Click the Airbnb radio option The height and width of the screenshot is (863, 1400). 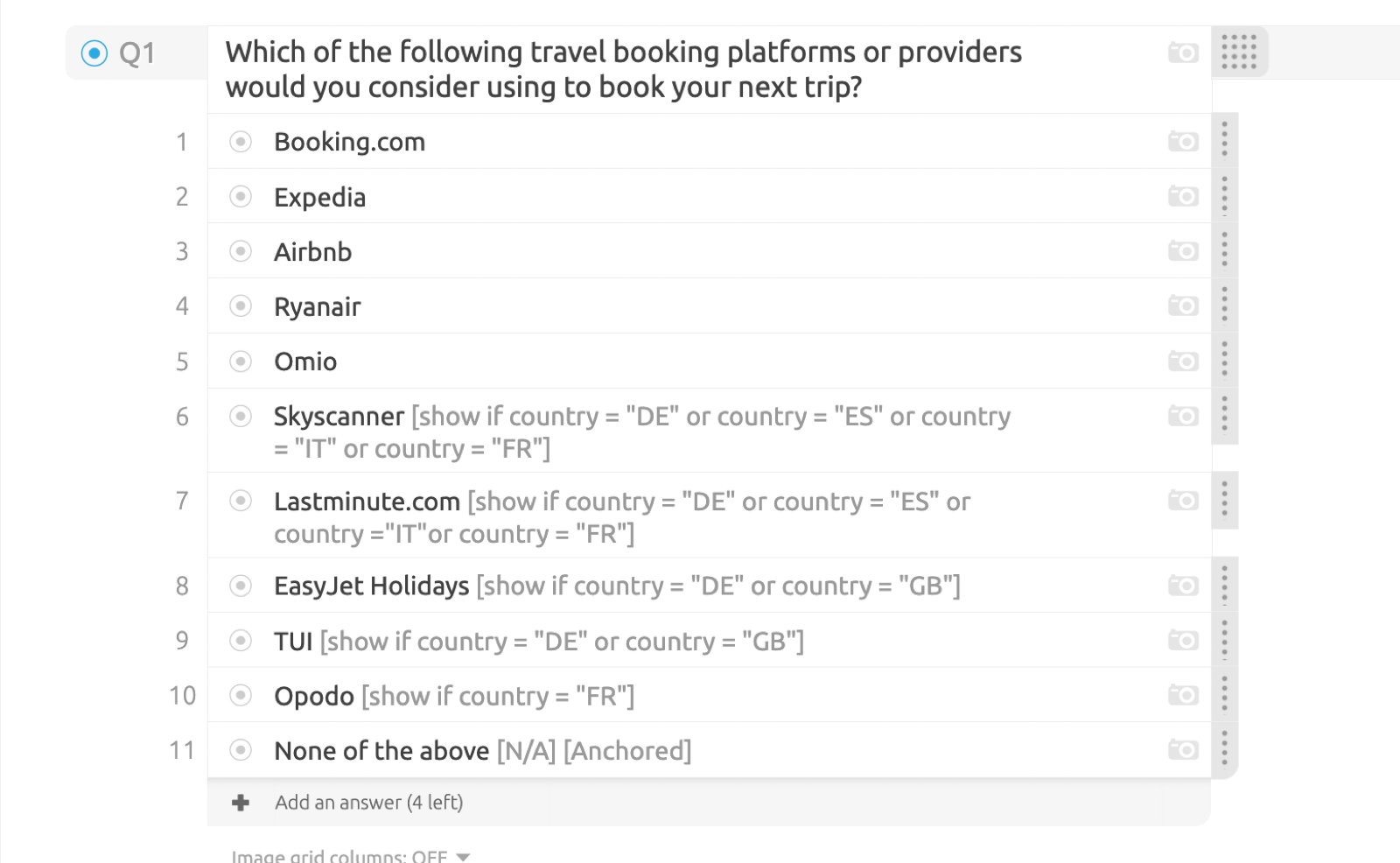[x=241, y=251]
